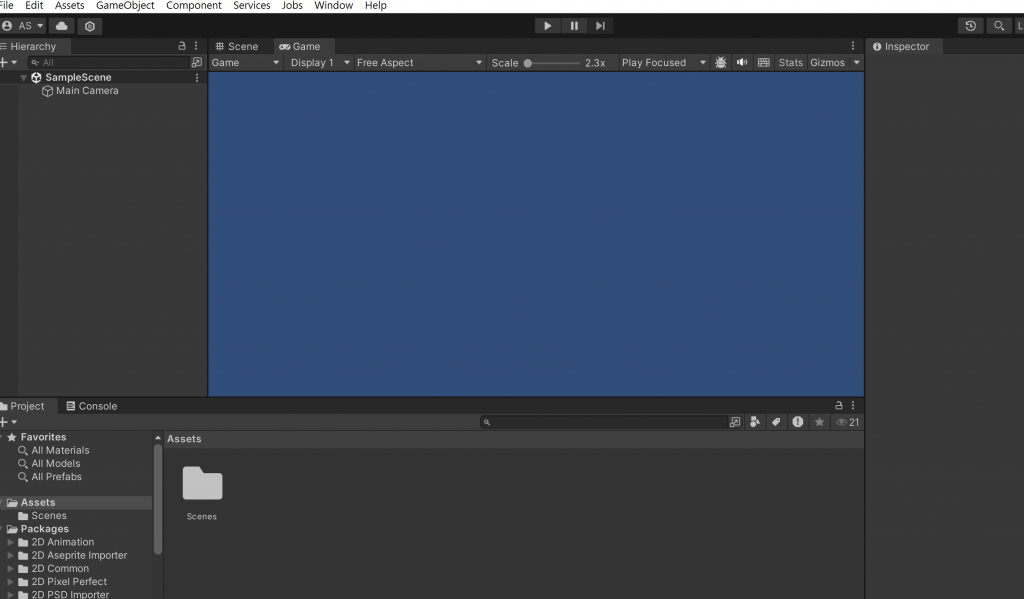1024x599 pixels.
Task: Toggle Gizmos in the Game view
Action: click(827, 63)
